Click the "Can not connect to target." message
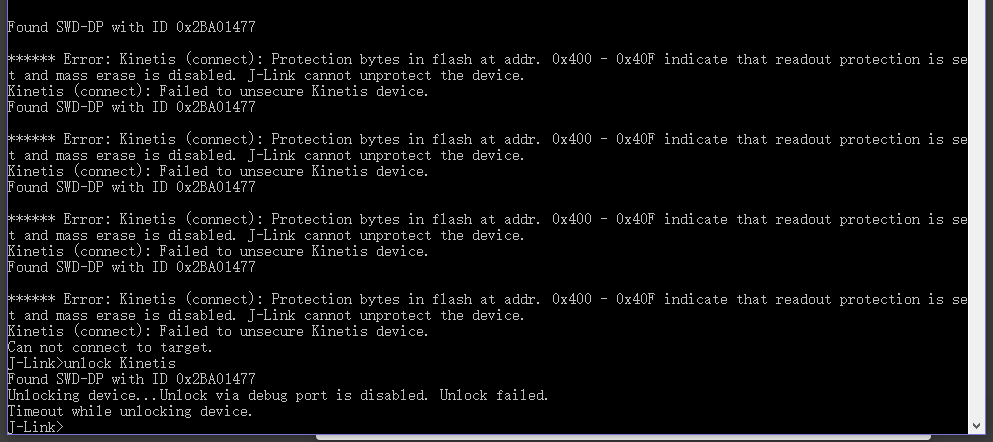The height and width of the screenshot is (442, 993). pos(110,347)
